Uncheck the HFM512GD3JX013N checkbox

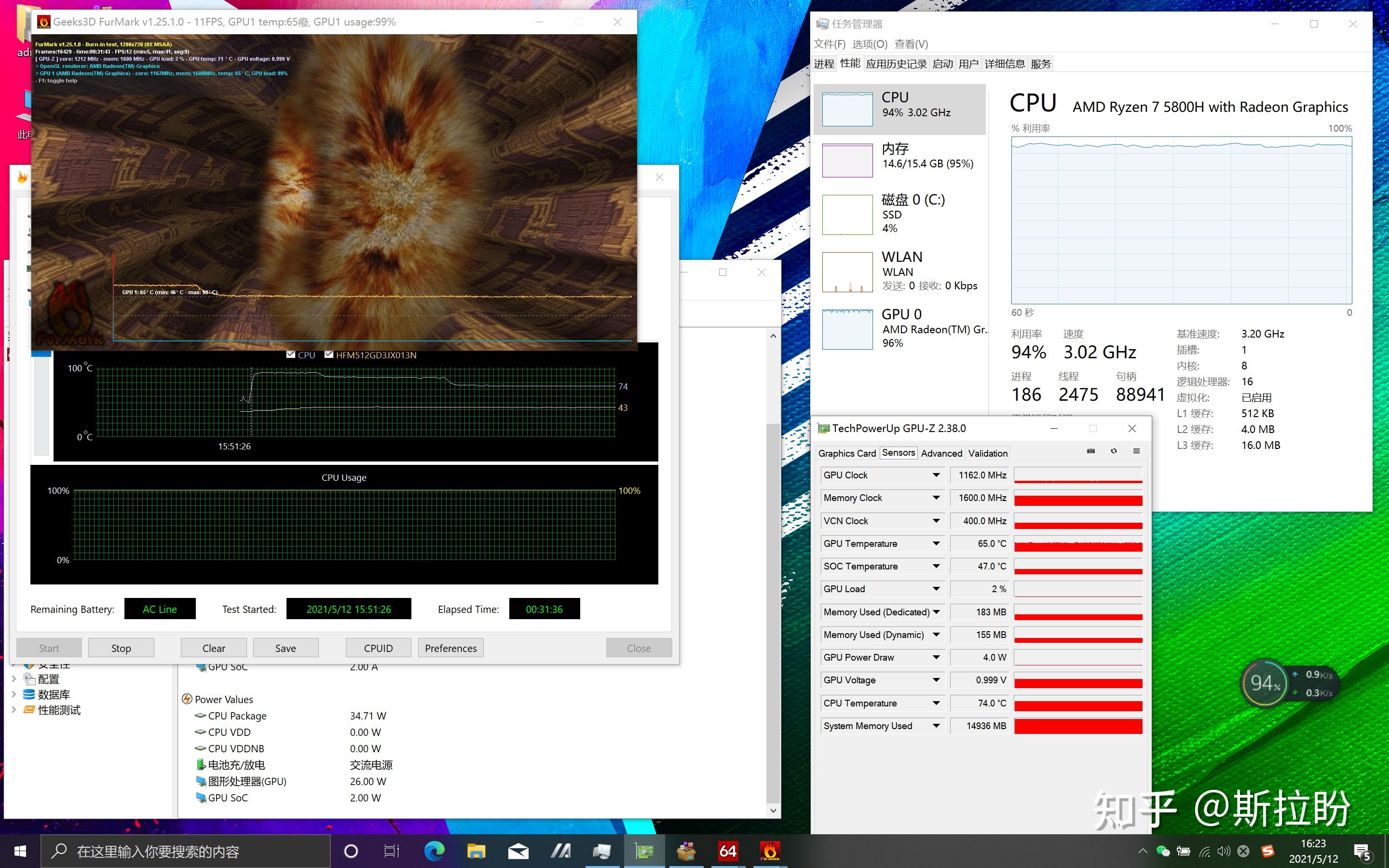click(x=329, y=355)
